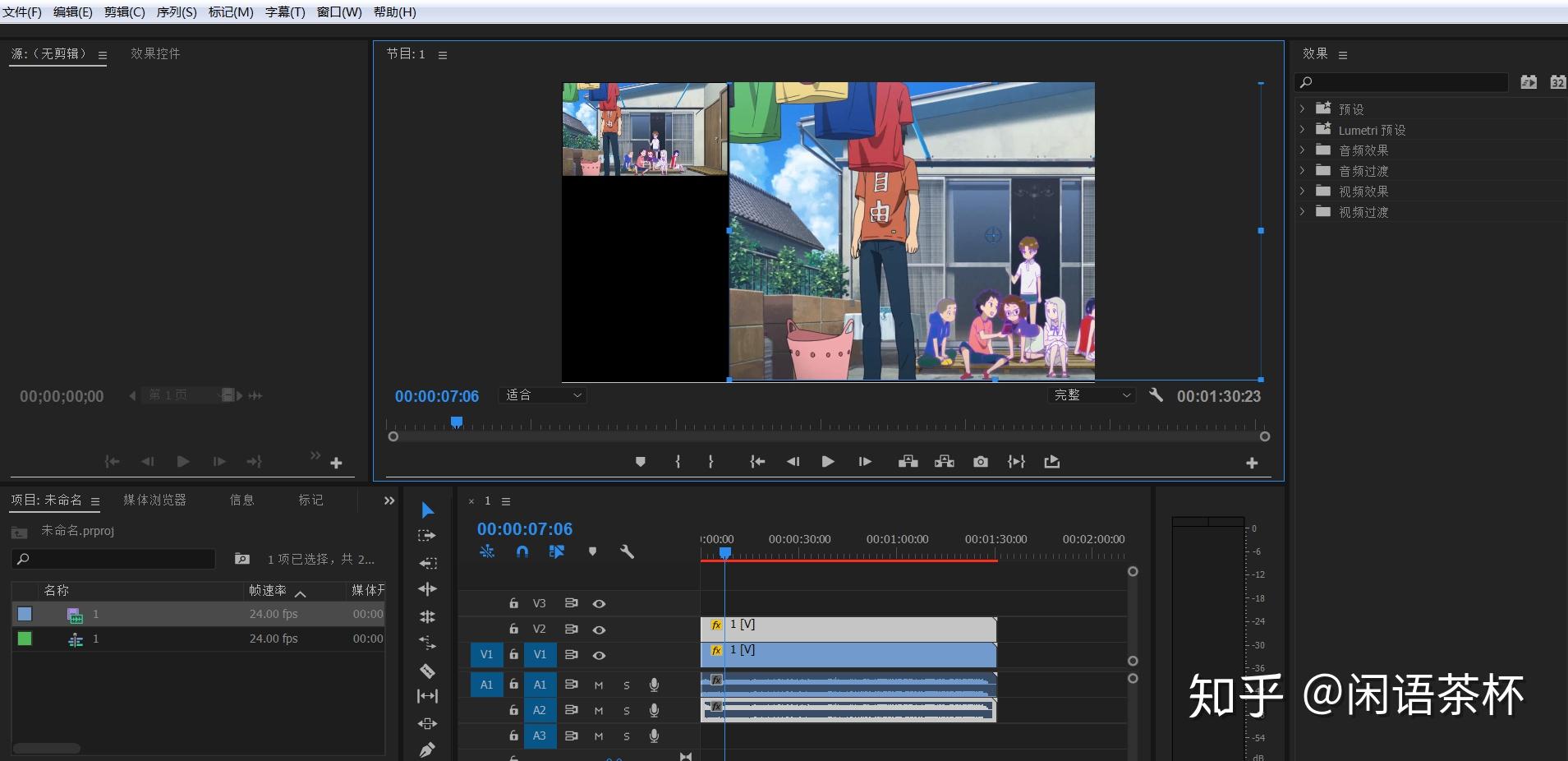Mute audio track A1
The width and height of the screenshot is (1568, 761).
(x=599, y=685)
